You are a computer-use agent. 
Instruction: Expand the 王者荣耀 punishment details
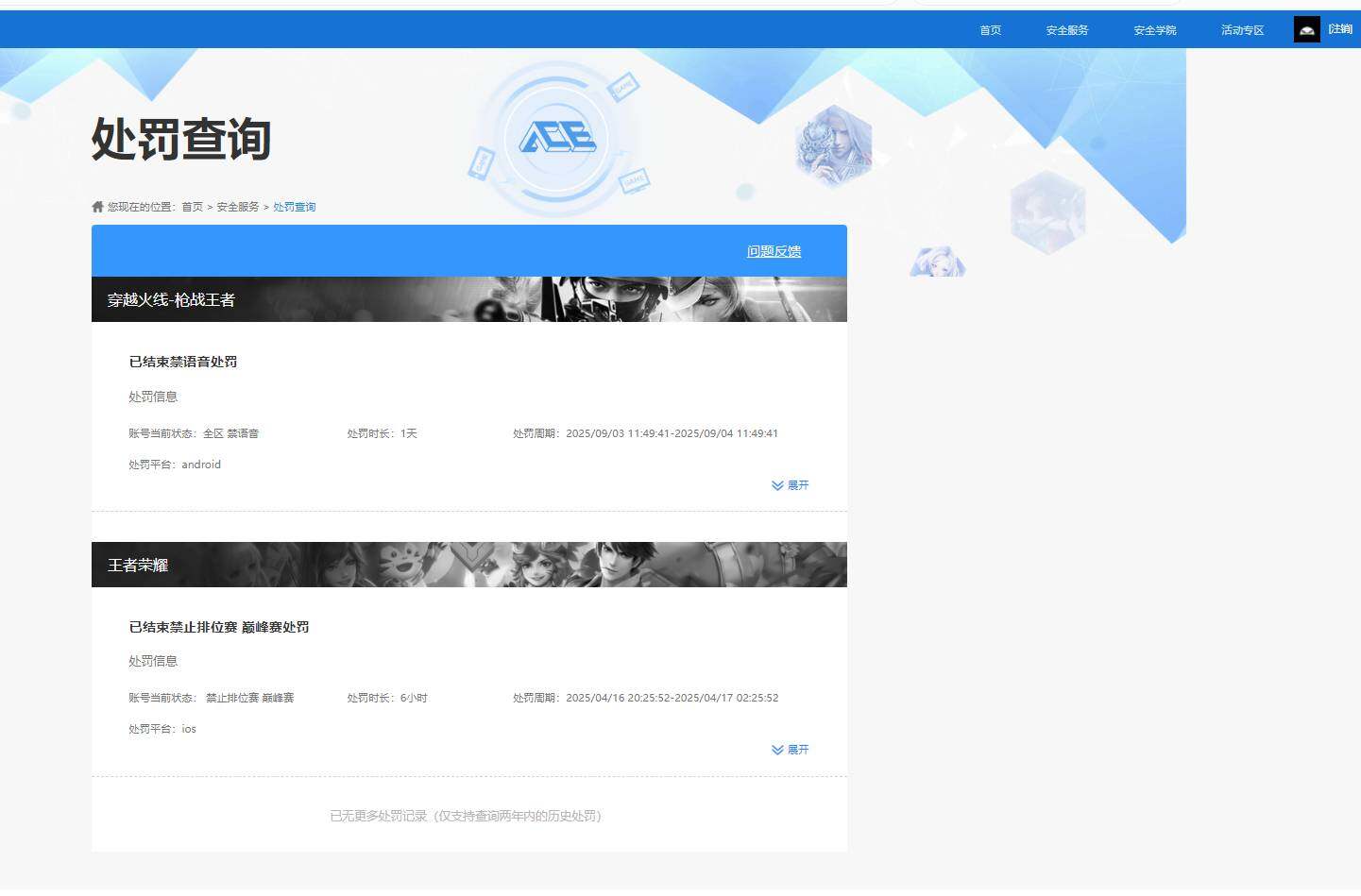(791, 750)
